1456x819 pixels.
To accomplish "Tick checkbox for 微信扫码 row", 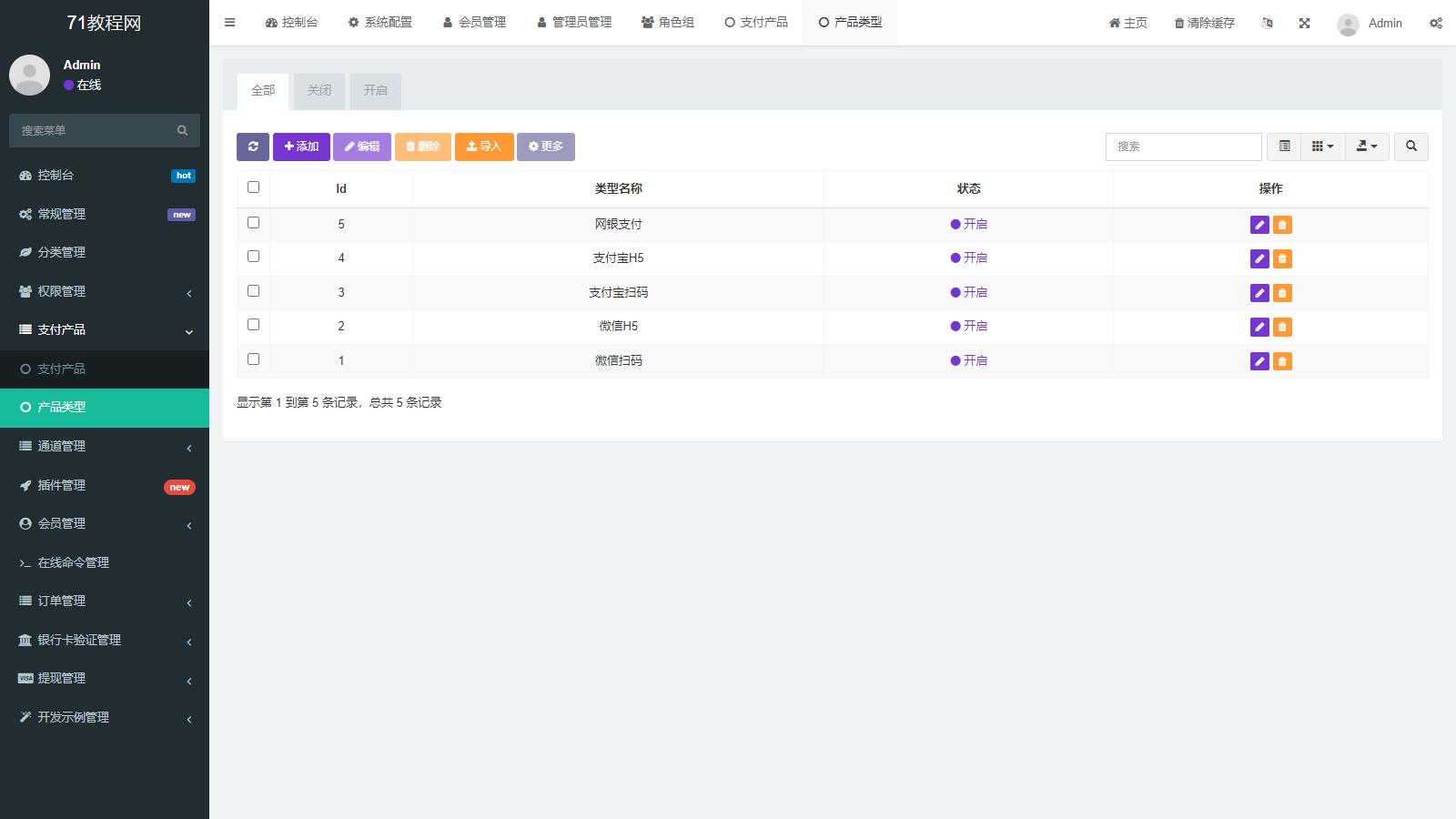I will pos(254,359).
